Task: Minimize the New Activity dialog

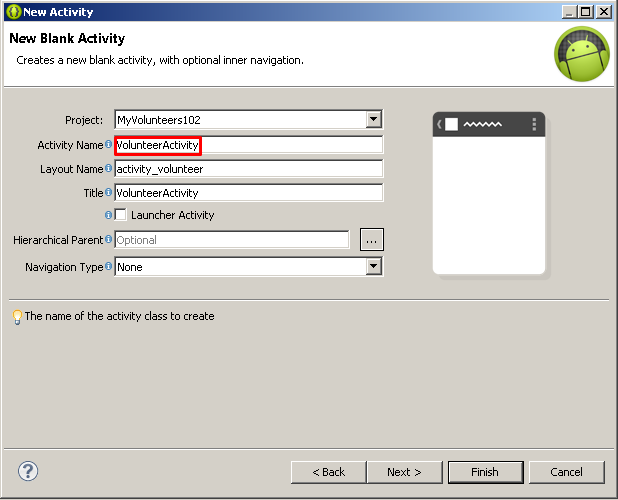Action: coord(569,12)
